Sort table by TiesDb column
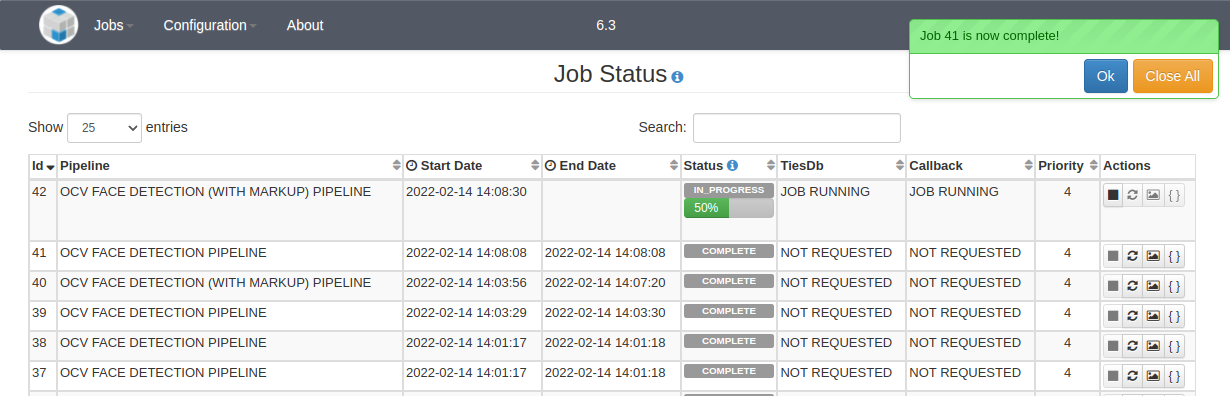 841,166
